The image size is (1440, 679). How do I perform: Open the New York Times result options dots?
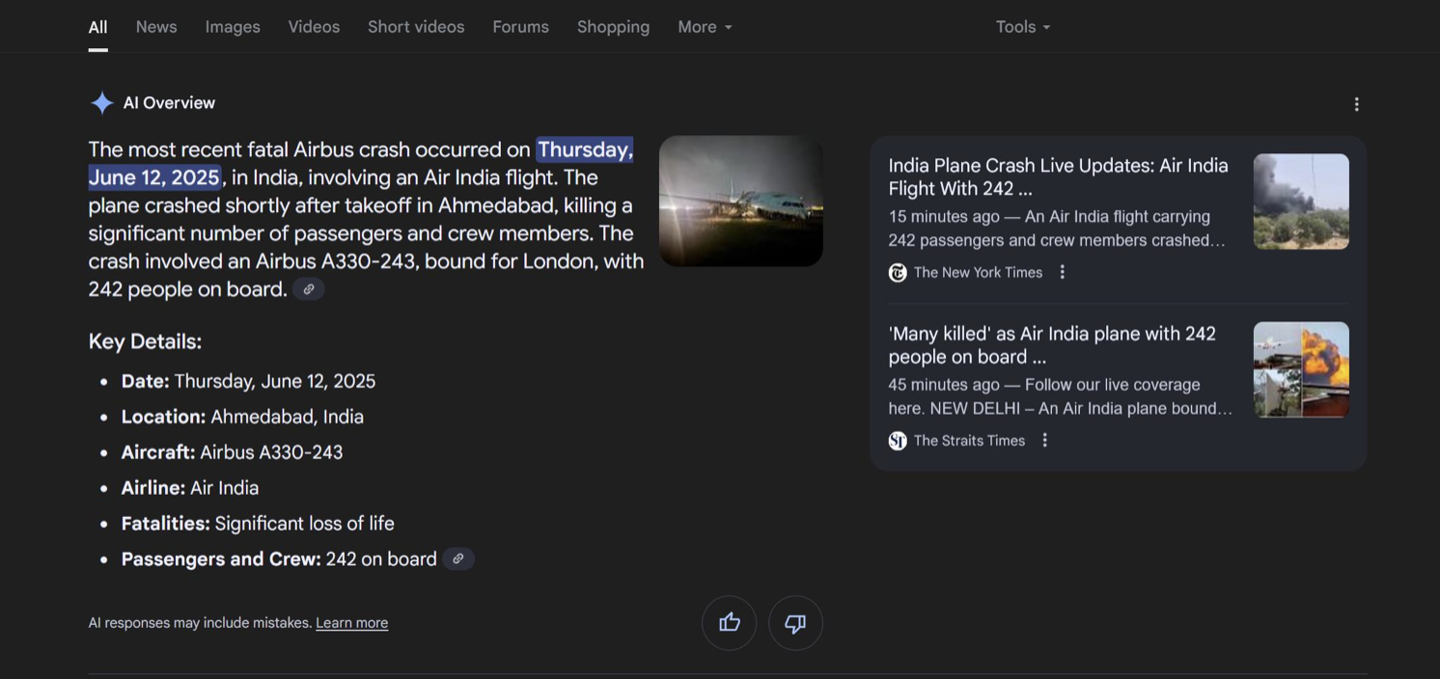click(1062, 272)
